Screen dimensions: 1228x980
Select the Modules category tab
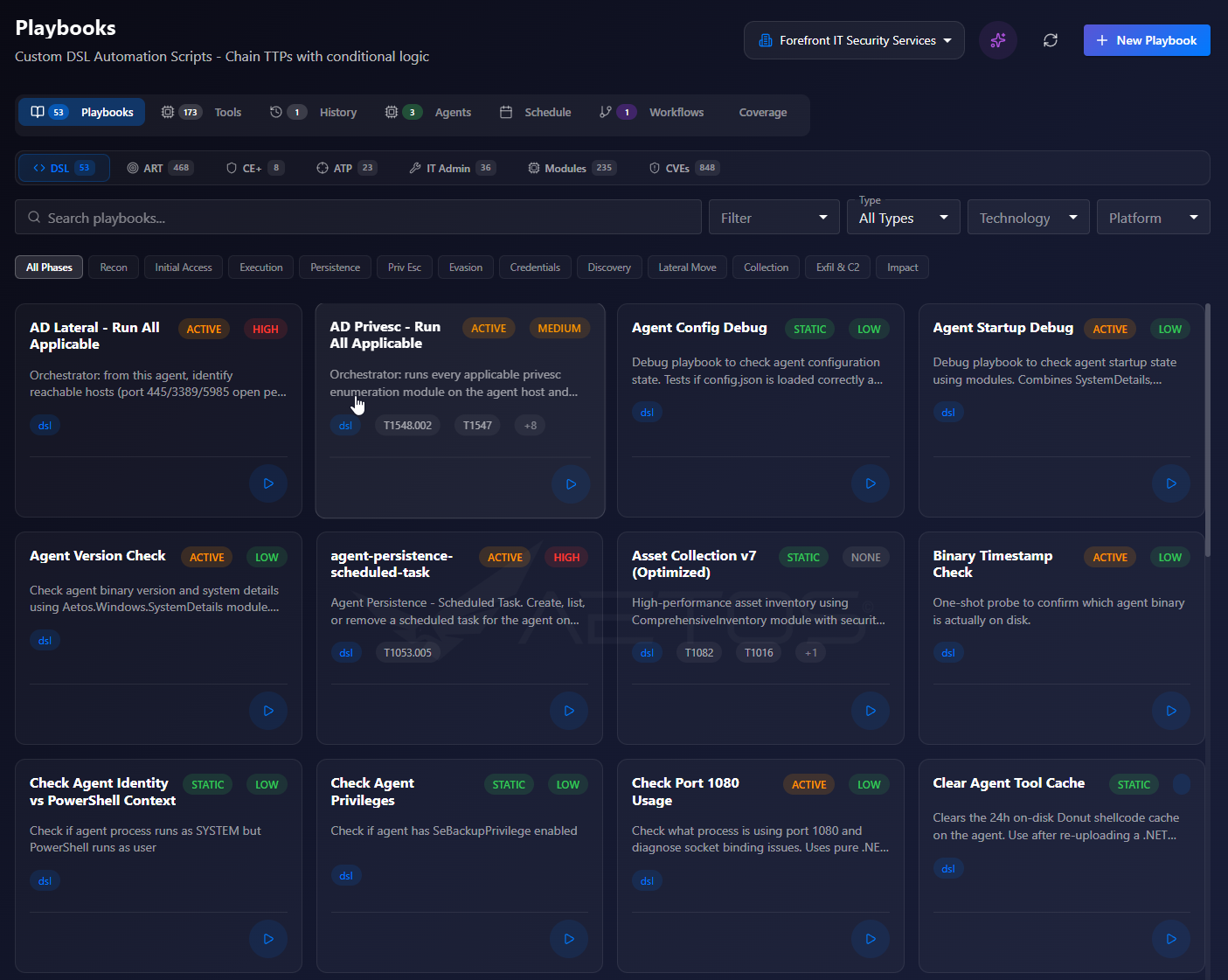[x=572, y=168]
